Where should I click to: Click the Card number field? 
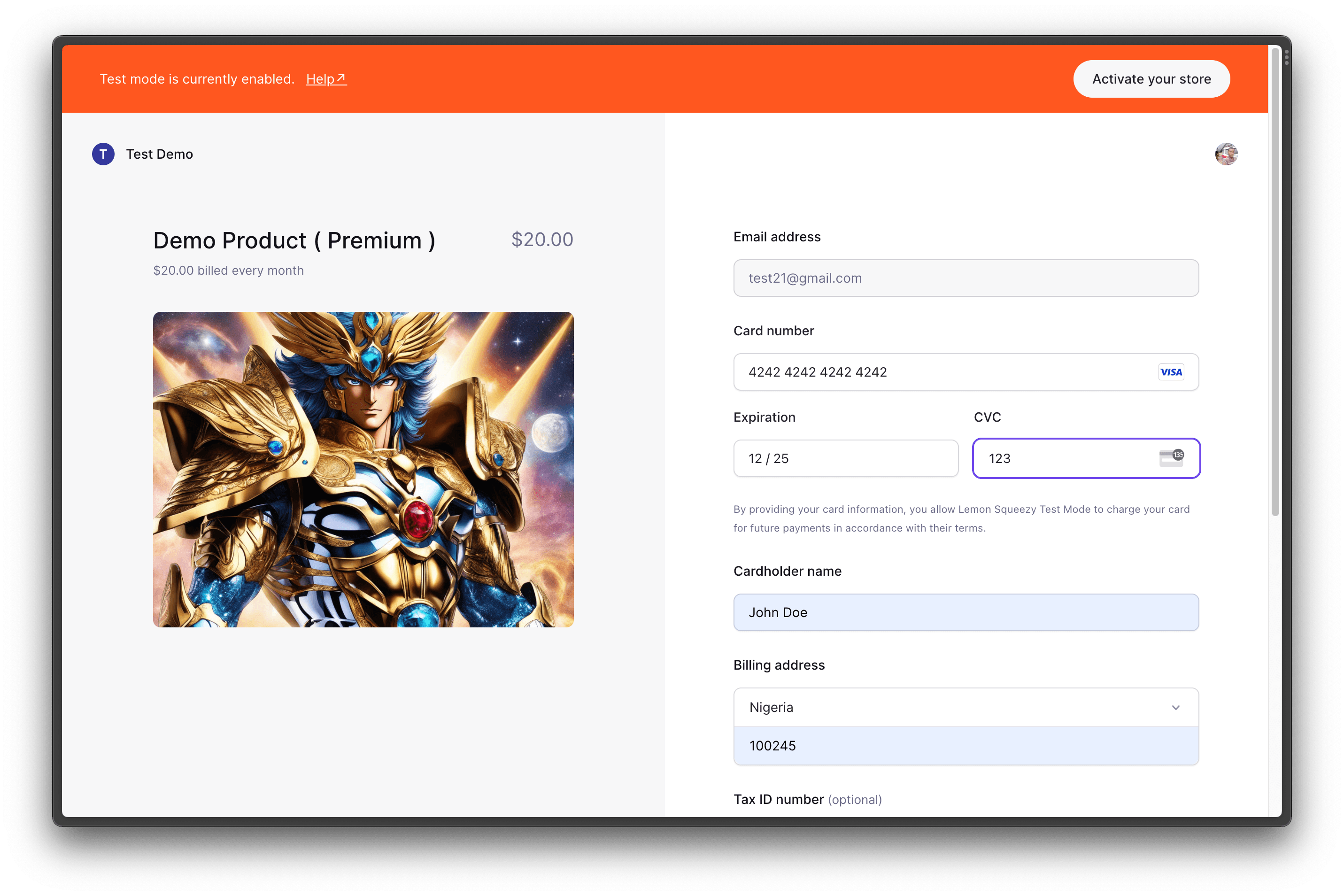pyautogui.click(x=966, y=372)
